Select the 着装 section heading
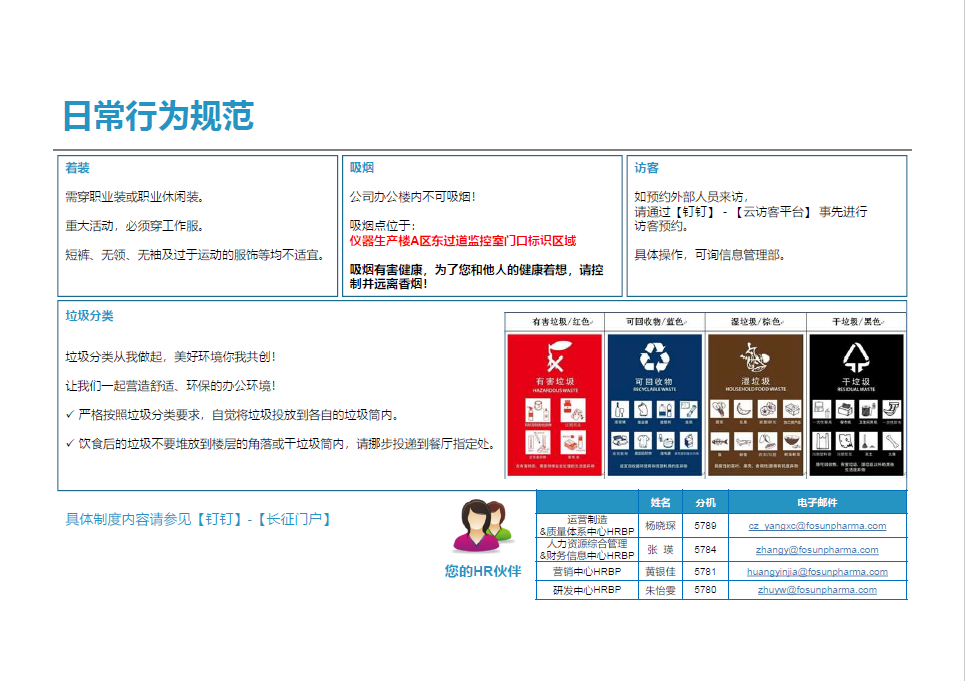Image resolution: width=965 pixels, height=681 pixels. [x=78, y=168]
